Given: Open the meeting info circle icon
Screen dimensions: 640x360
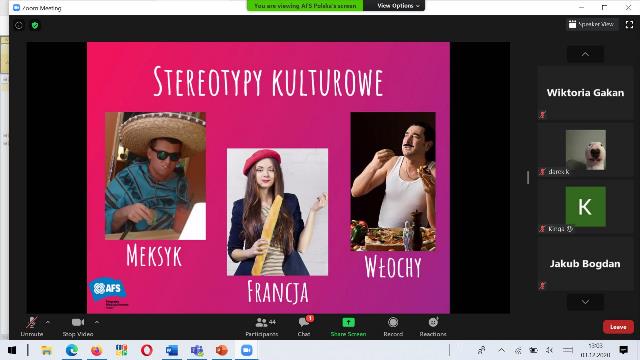Looking at the screenshot, I should [x=19, y=25].
